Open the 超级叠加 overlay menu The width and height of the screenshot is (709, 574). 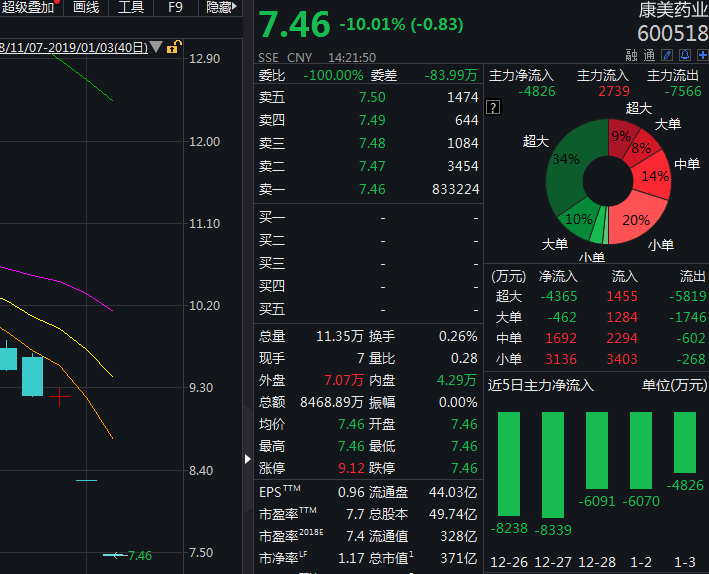pos(30,7)
